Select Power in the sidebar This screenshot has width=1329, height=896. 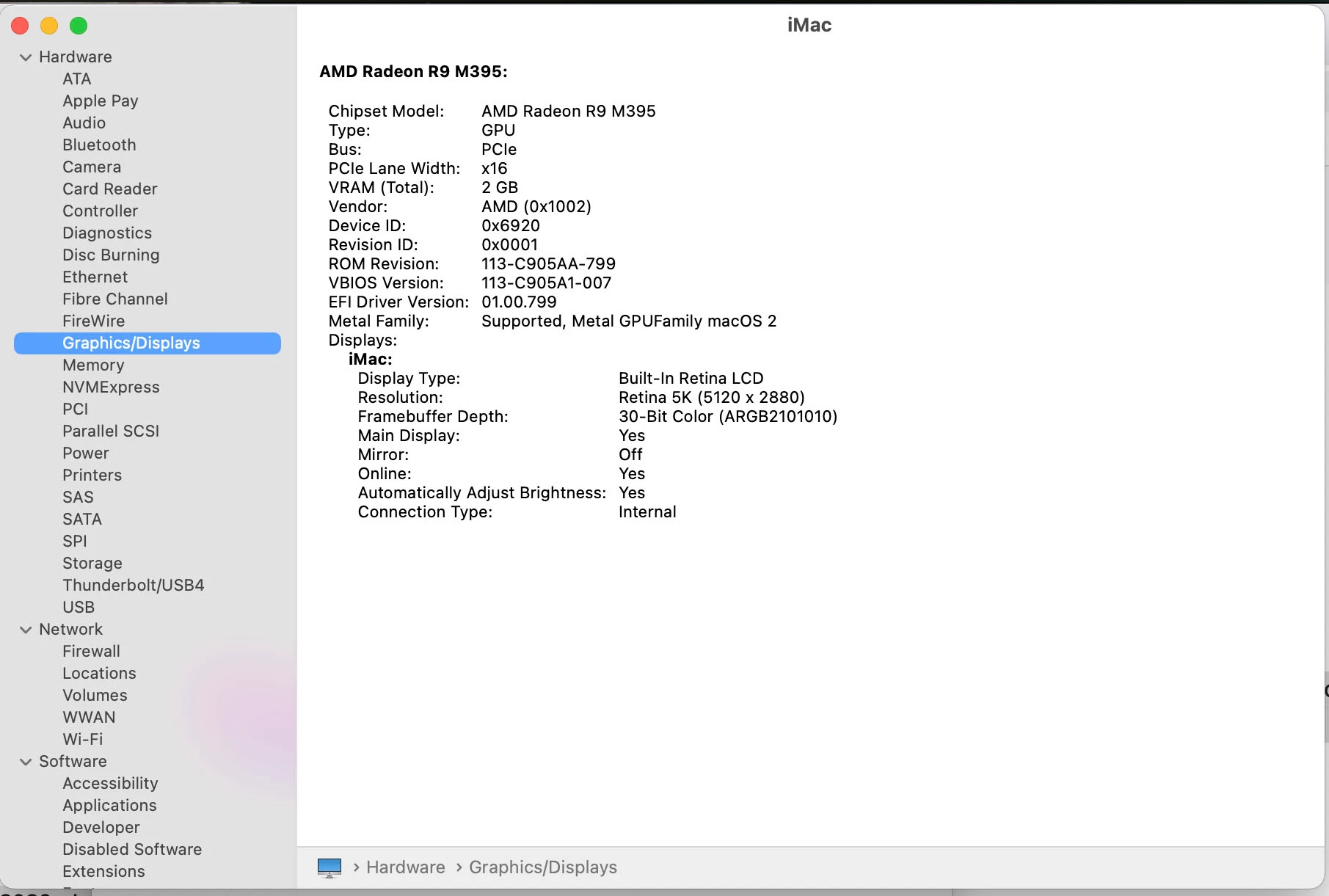click(x=86, y=453)
